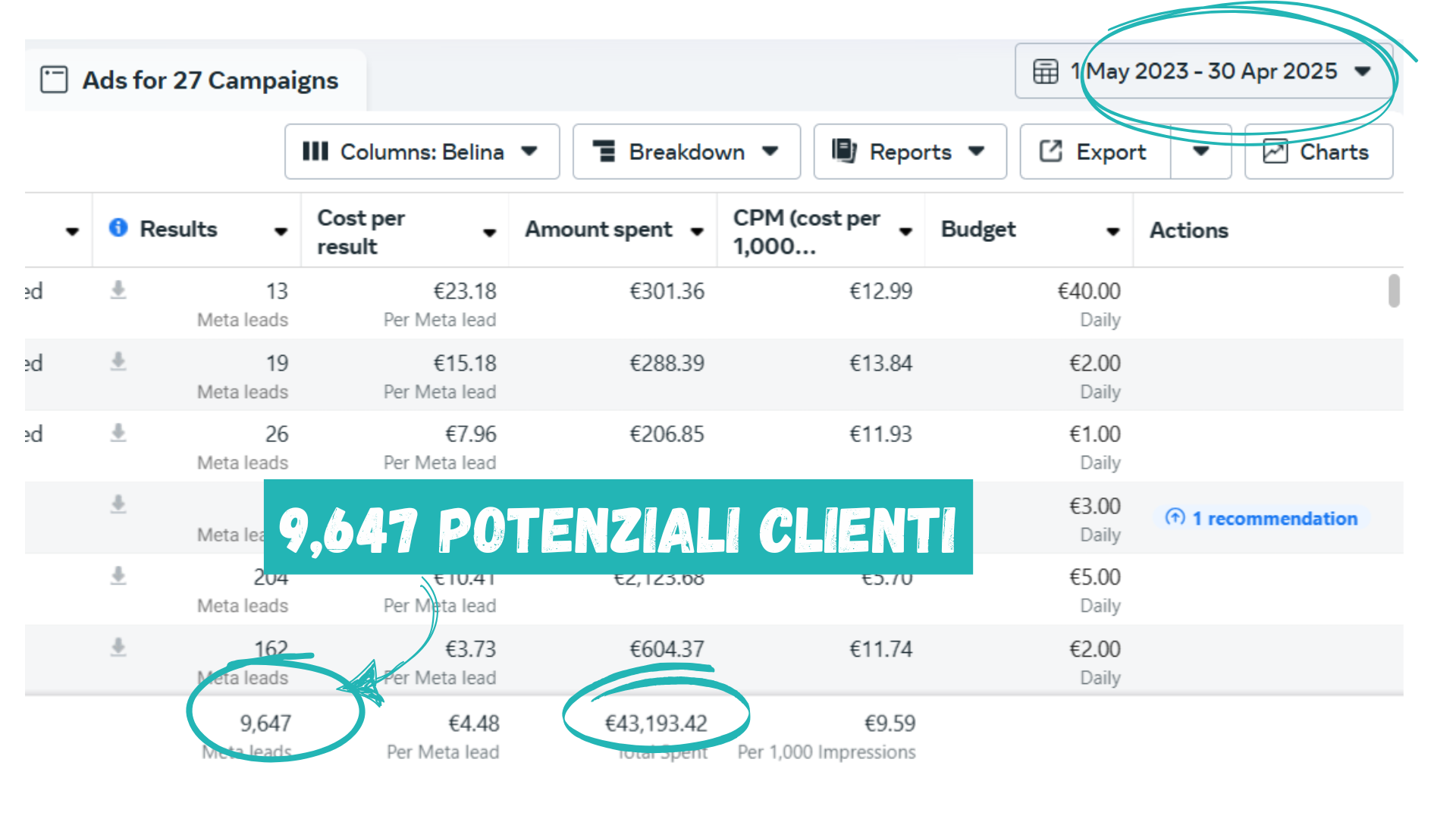Image resolution: width=1456 pixels, height=819 pixels.
Task: Click the 9,647 total Meta leads value
Action: pos(265,723)
